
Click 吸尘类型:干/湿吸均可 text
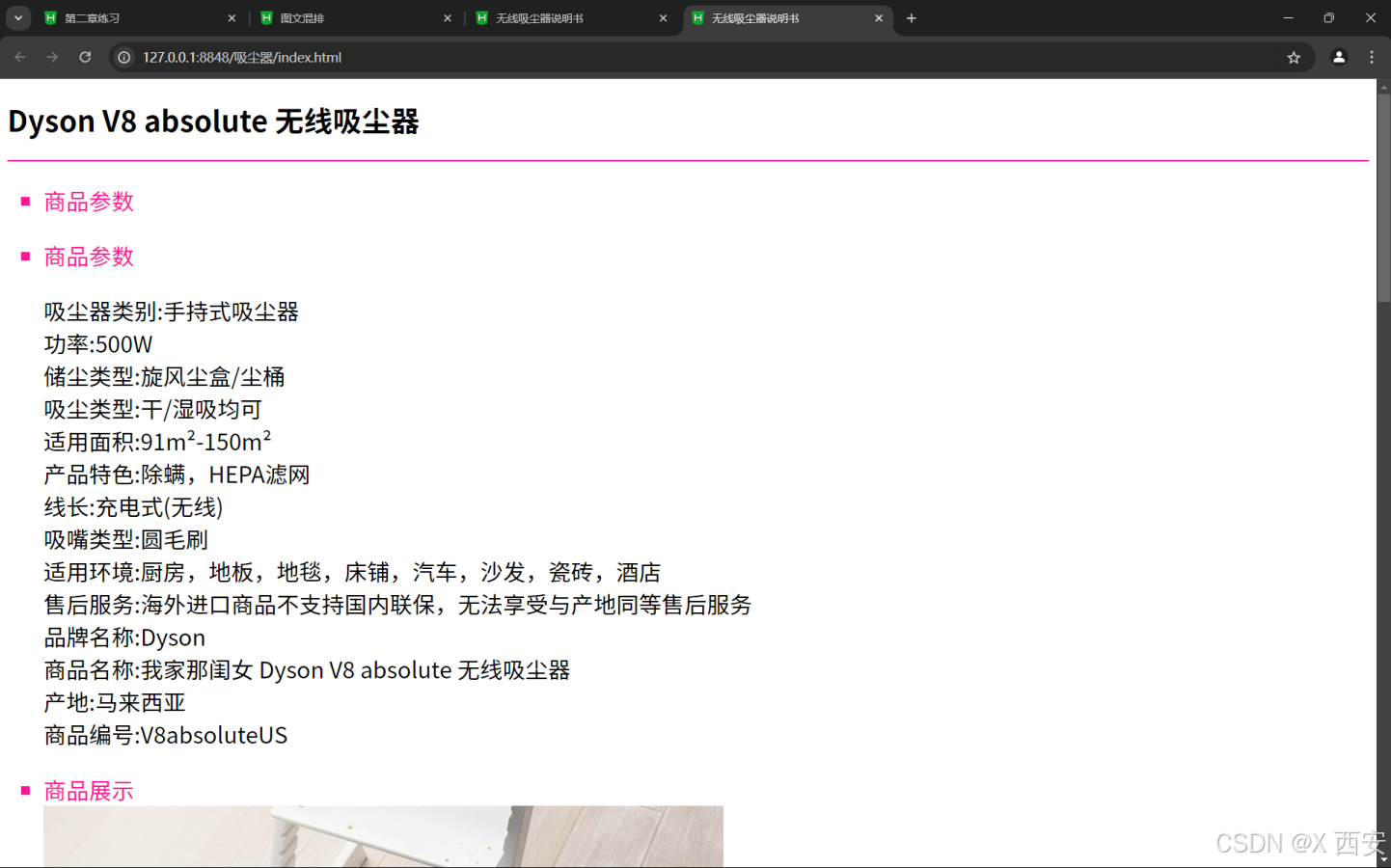click(x=153, y=410)
